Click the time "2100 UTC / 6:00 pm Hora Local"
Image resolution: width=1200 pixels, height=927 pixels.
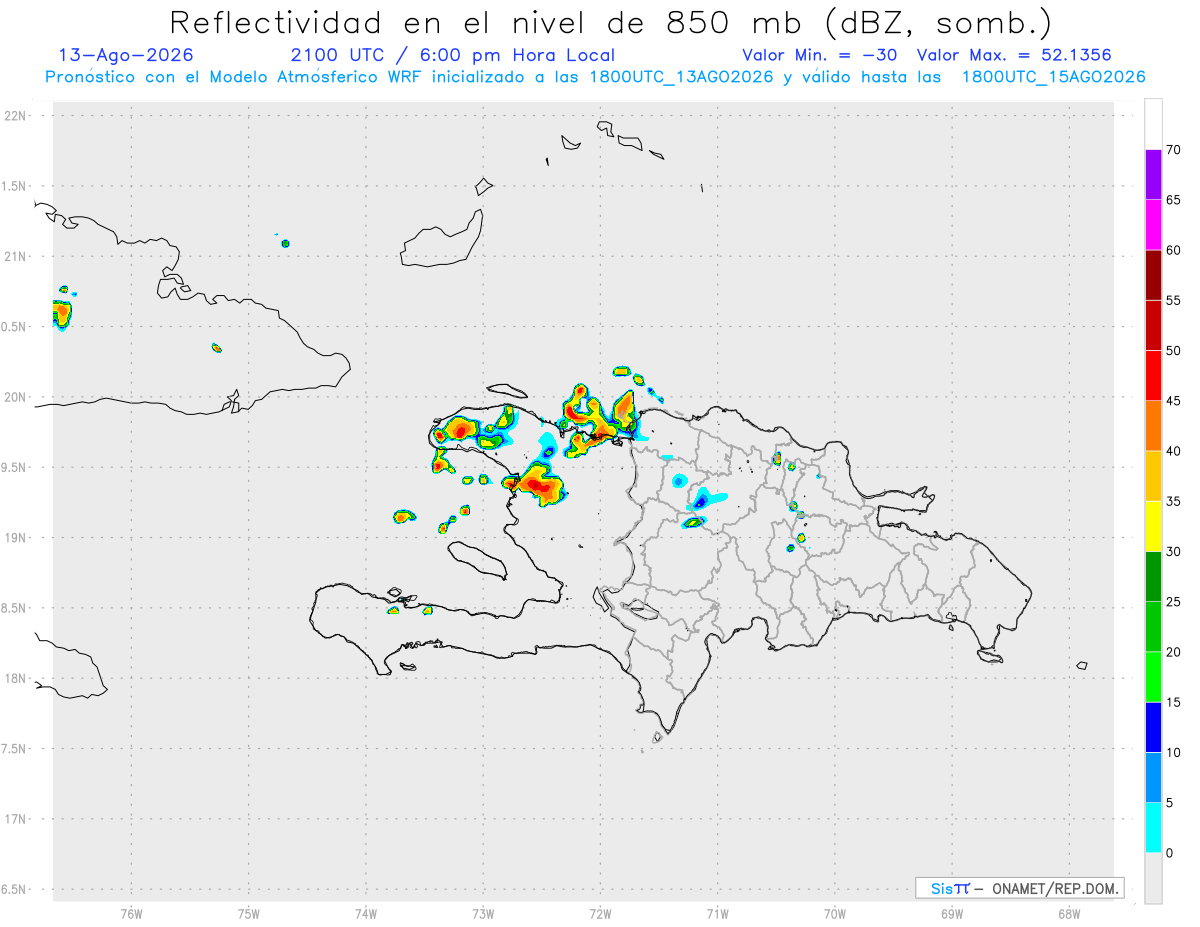(453, 55)
